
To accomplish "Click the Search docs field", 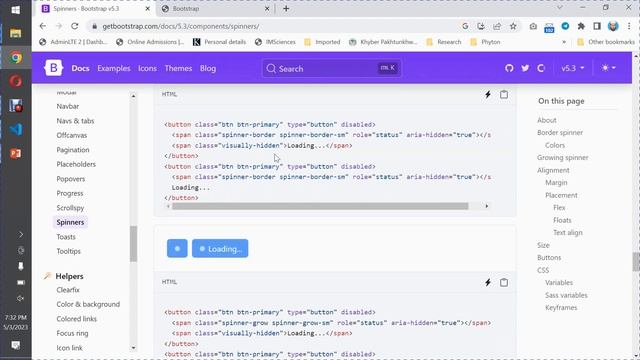I will click(331, 69).
